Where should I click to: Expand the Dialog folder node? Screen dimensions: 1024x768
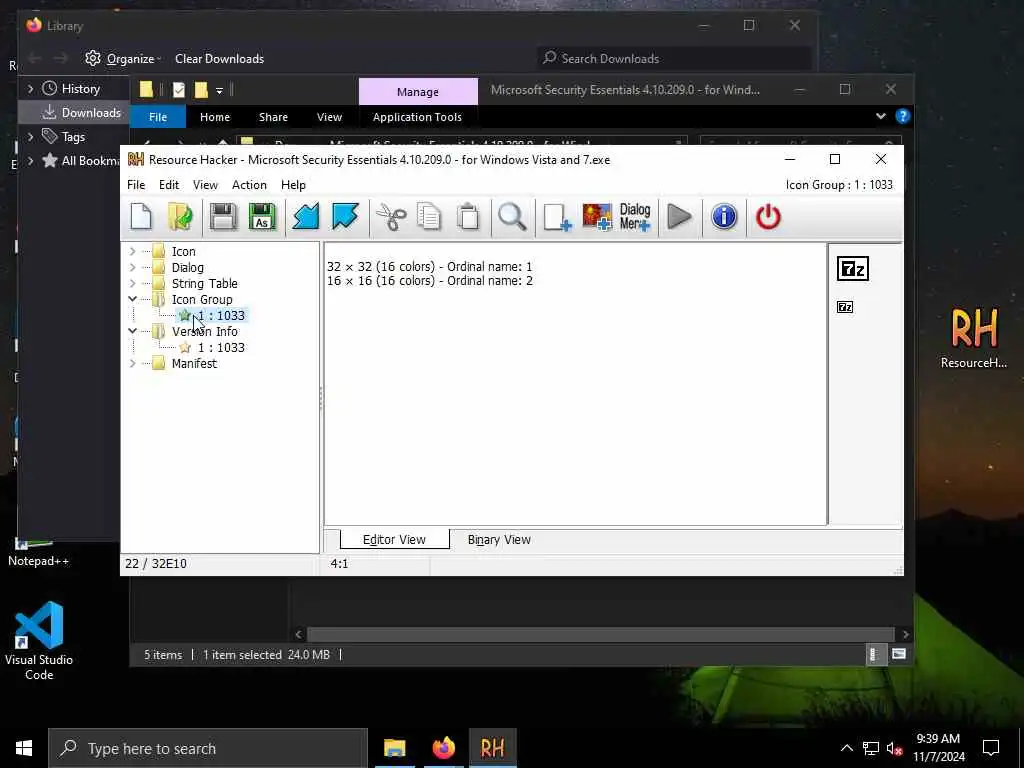point(133,267)
